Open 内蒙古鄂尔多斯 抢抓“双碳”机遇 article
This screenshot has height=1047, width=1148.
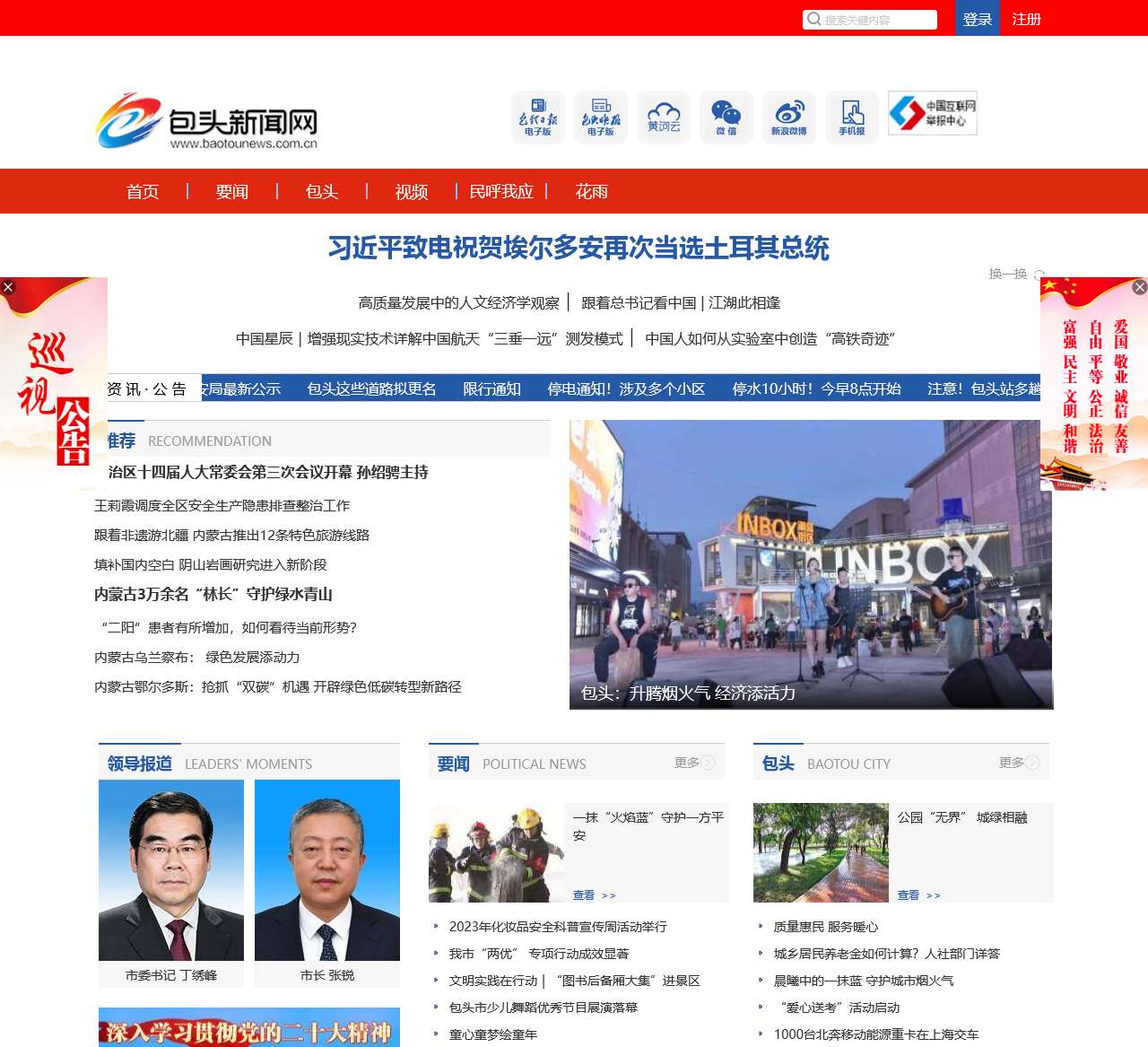tap(278, 686)
